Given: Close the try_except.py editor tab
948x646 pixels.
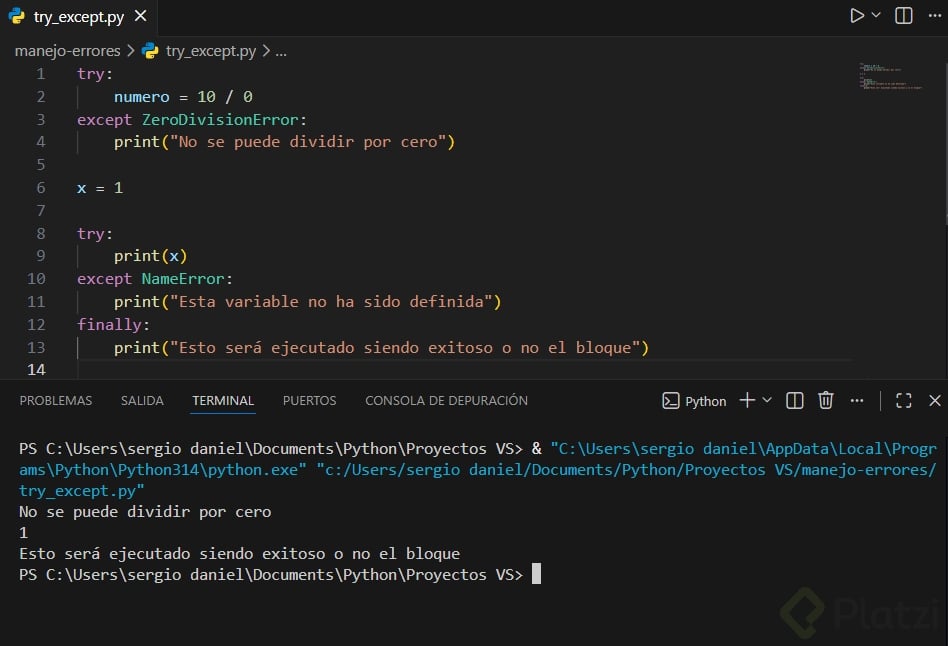Looking at the screenshot, I should pos(140,17).
